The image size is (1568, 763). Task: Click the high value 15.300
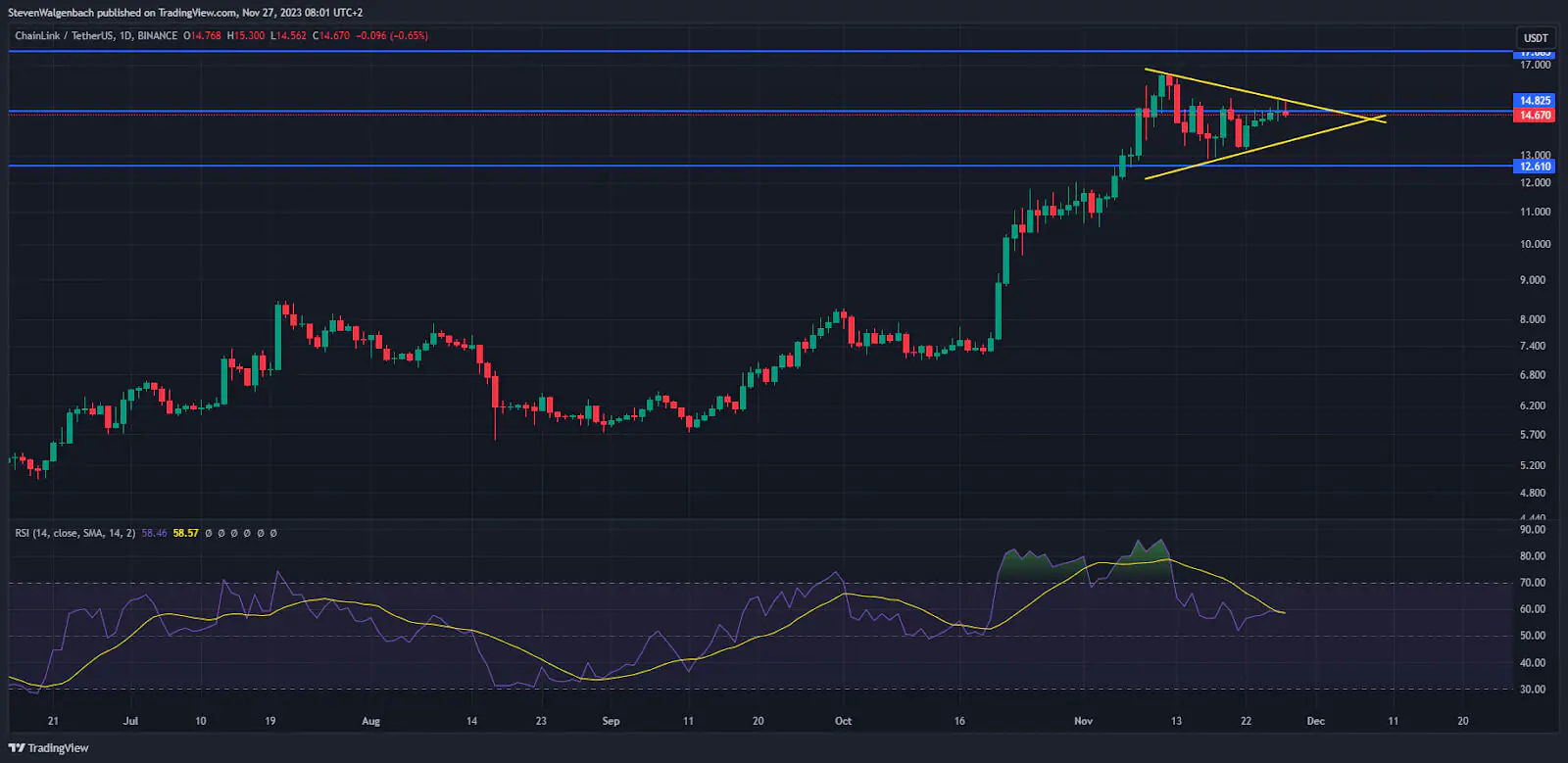coord(249,36)
